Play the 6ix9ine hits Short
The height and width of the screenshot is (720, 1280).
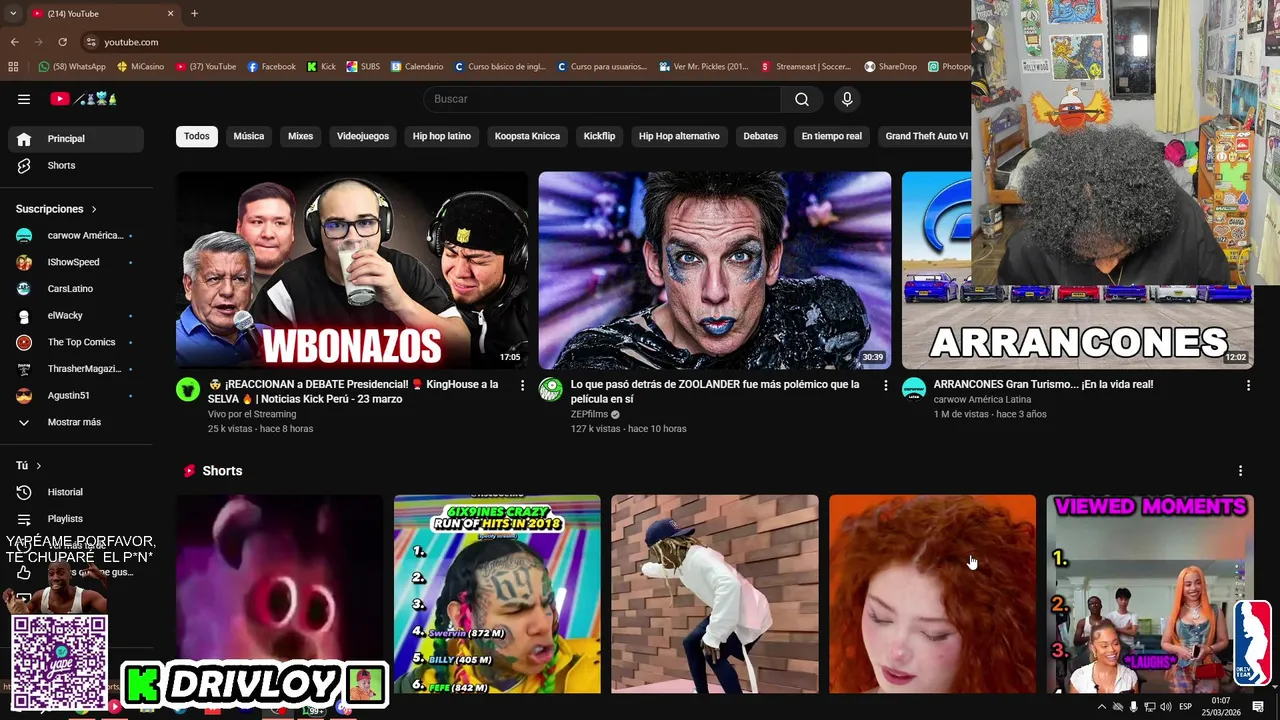point(497,594)
